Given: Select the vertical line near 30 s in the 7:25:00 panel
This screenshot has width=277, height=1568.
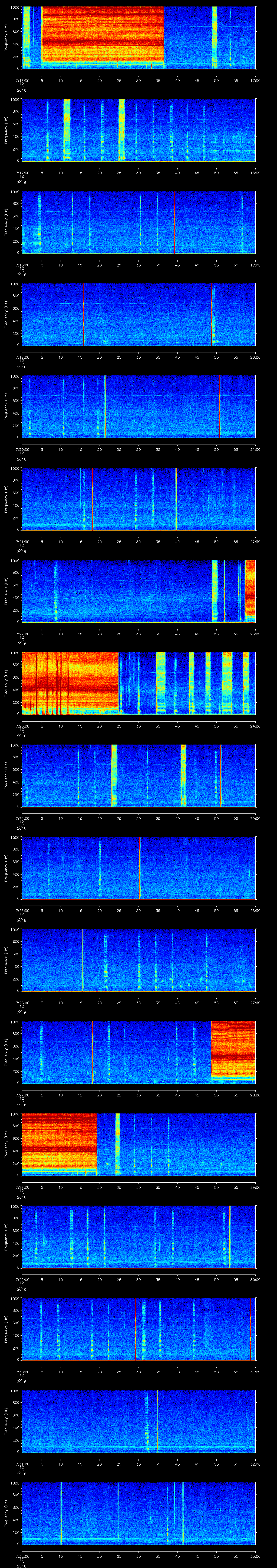Looking at the screenshot, I should (140, 868).
